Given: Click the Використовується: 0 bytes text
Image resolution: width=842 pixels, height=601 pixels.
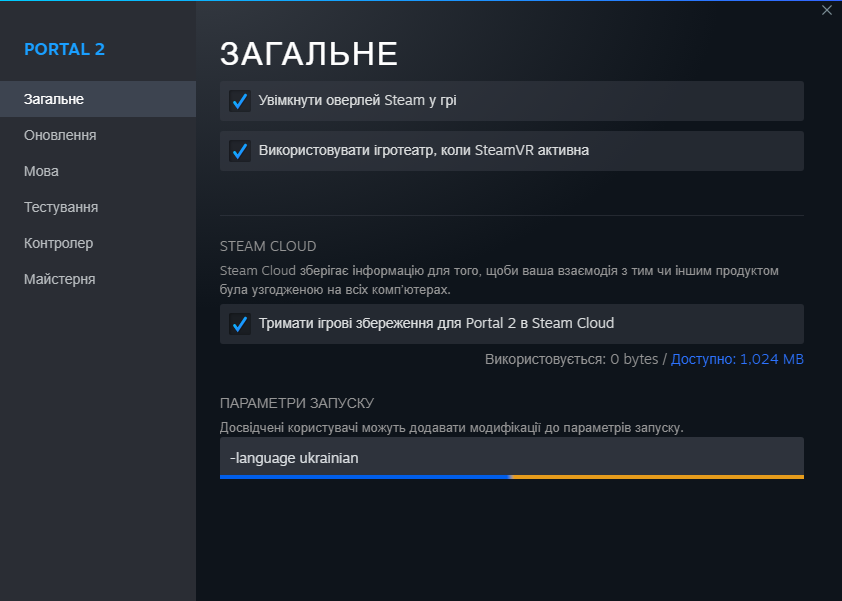Looking at the screenshot, I should pyautogui.click(x=571, y=359).
